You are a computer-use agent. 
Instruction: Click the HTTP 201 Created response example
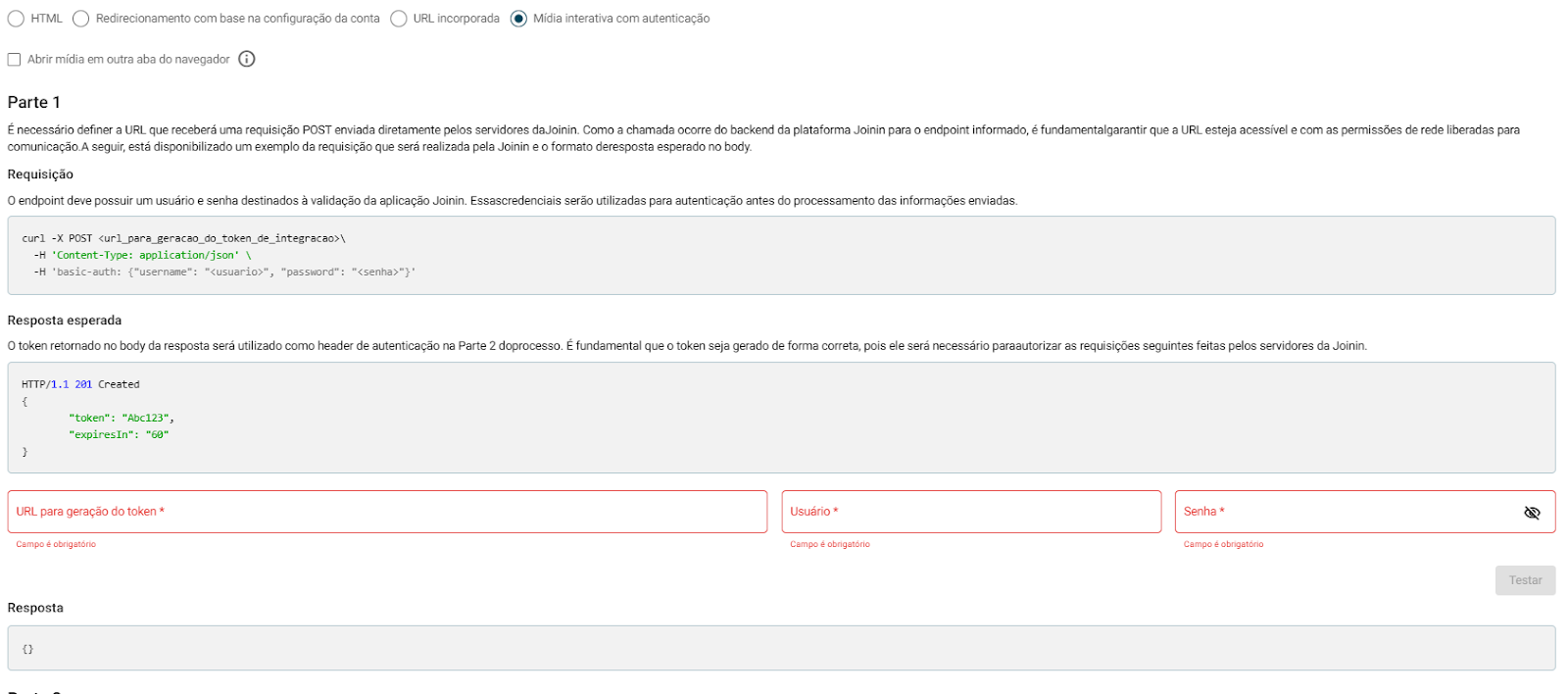point(780,418)
